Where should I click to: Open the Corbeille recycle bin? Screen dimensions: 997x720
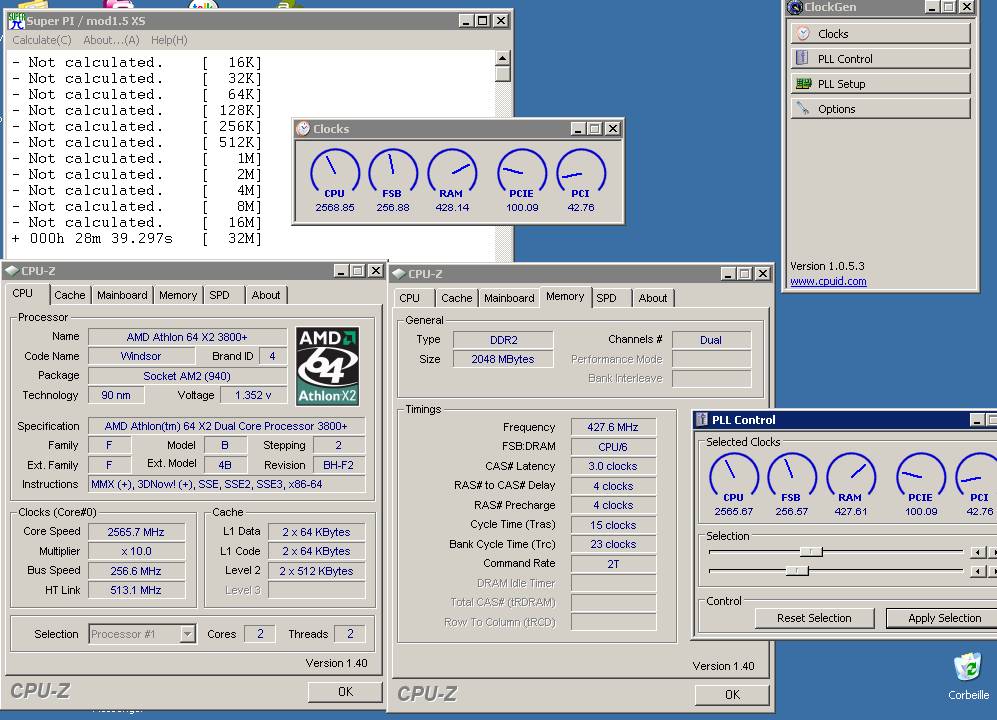(968, 676)
